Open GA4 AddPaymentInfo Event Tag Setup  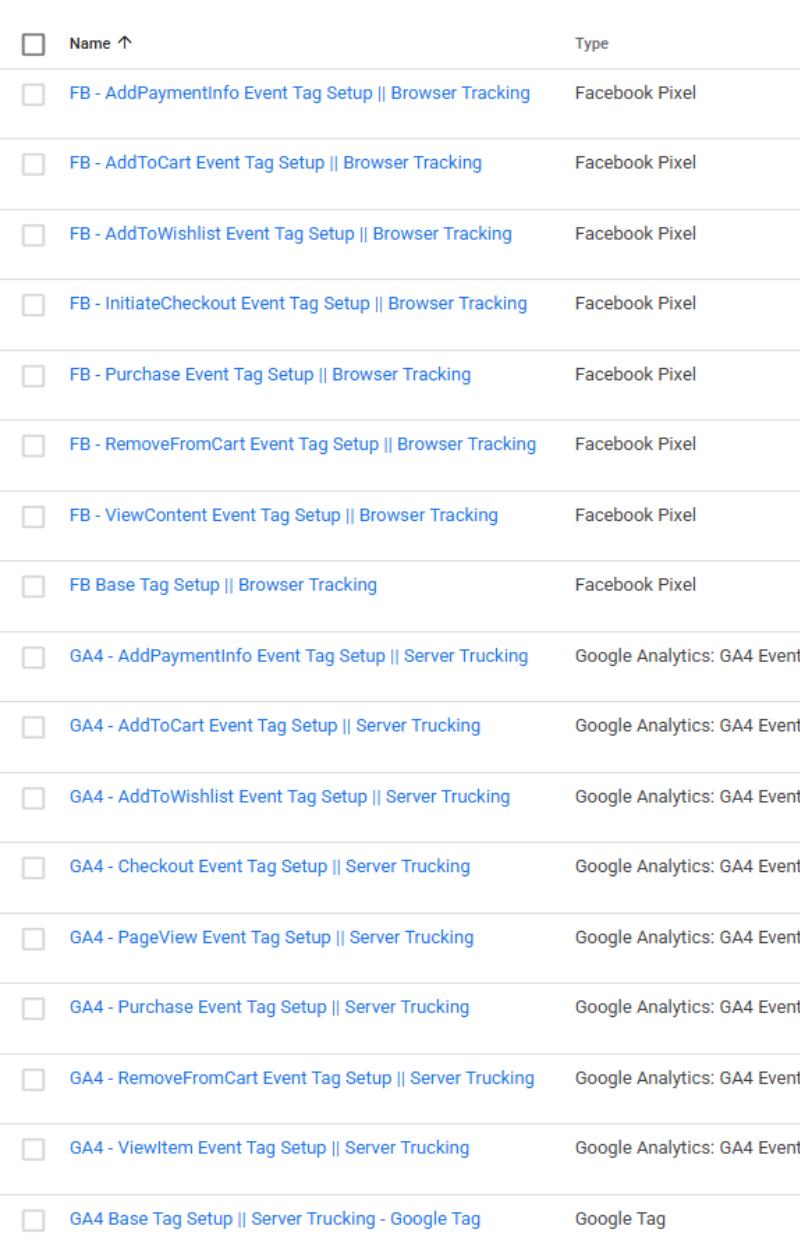point(298,657)
